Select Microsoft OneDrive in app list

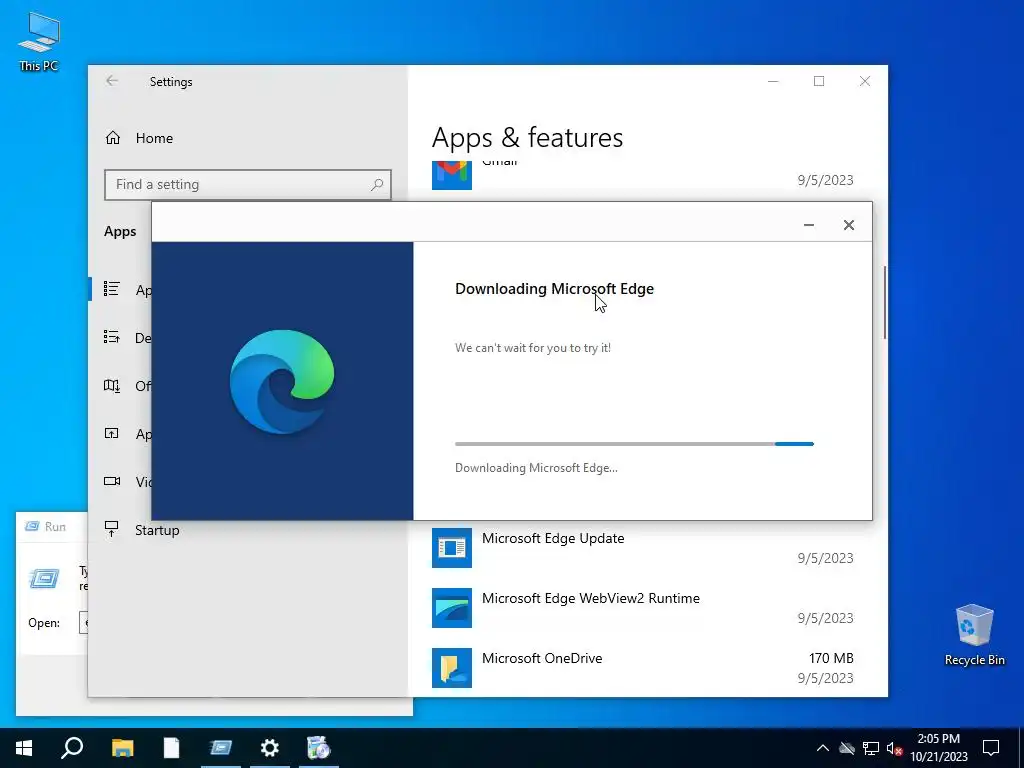643,668
